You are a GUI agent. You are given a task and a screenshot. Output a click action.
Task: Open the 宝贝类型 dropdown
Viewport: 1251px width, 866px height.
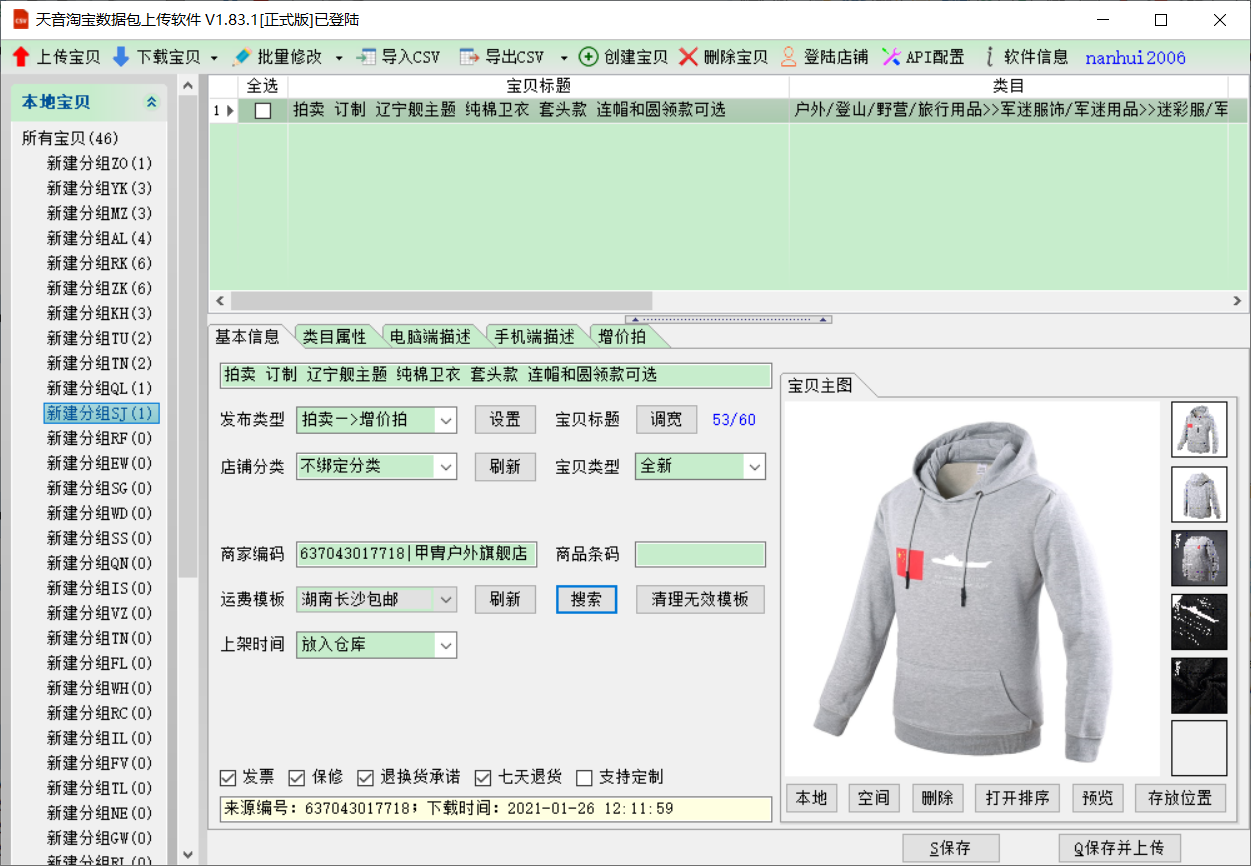(x=754, y=467)
